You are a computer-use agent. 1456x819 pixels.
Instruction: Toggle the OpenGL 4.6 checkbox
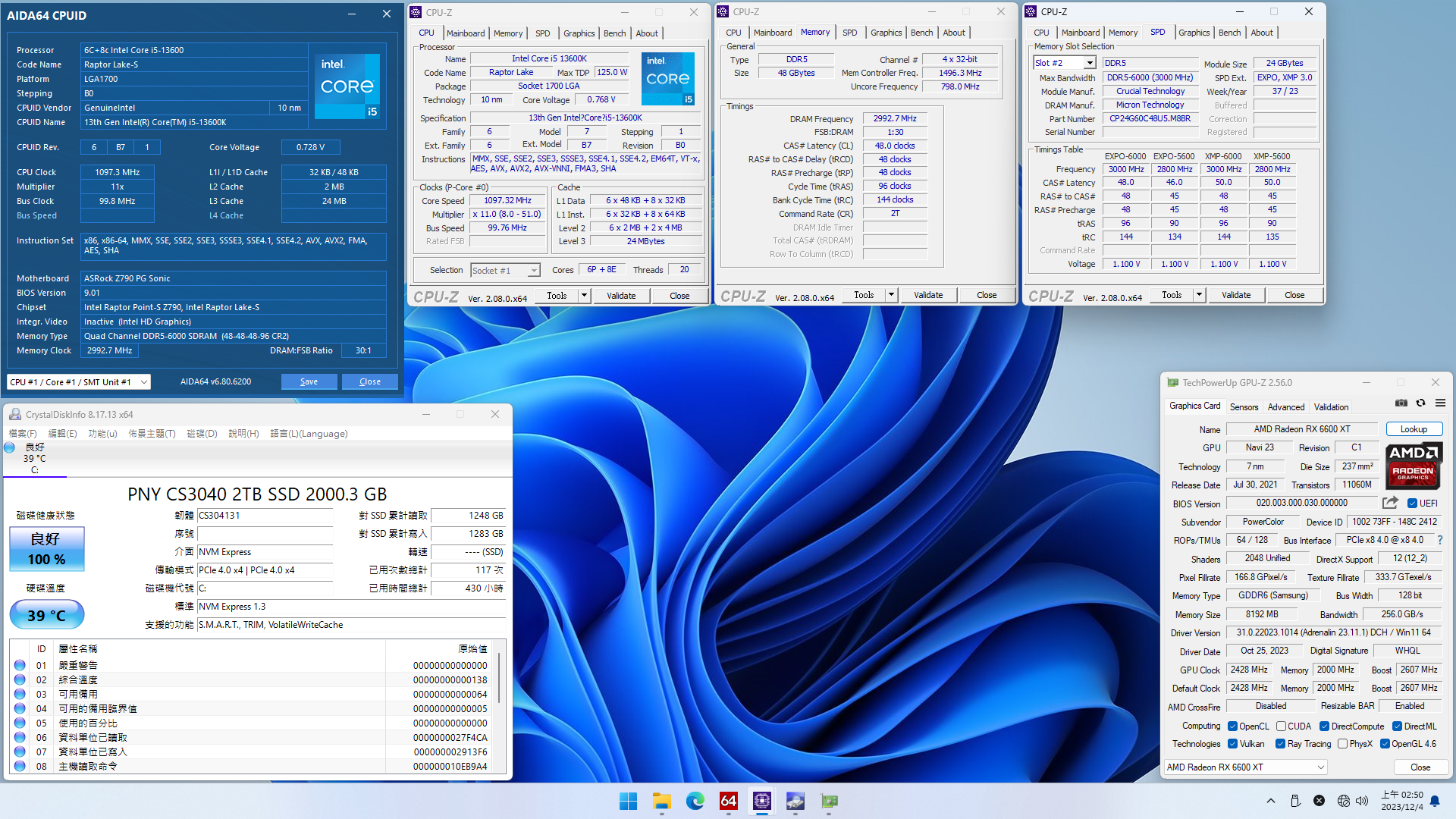1385,743
